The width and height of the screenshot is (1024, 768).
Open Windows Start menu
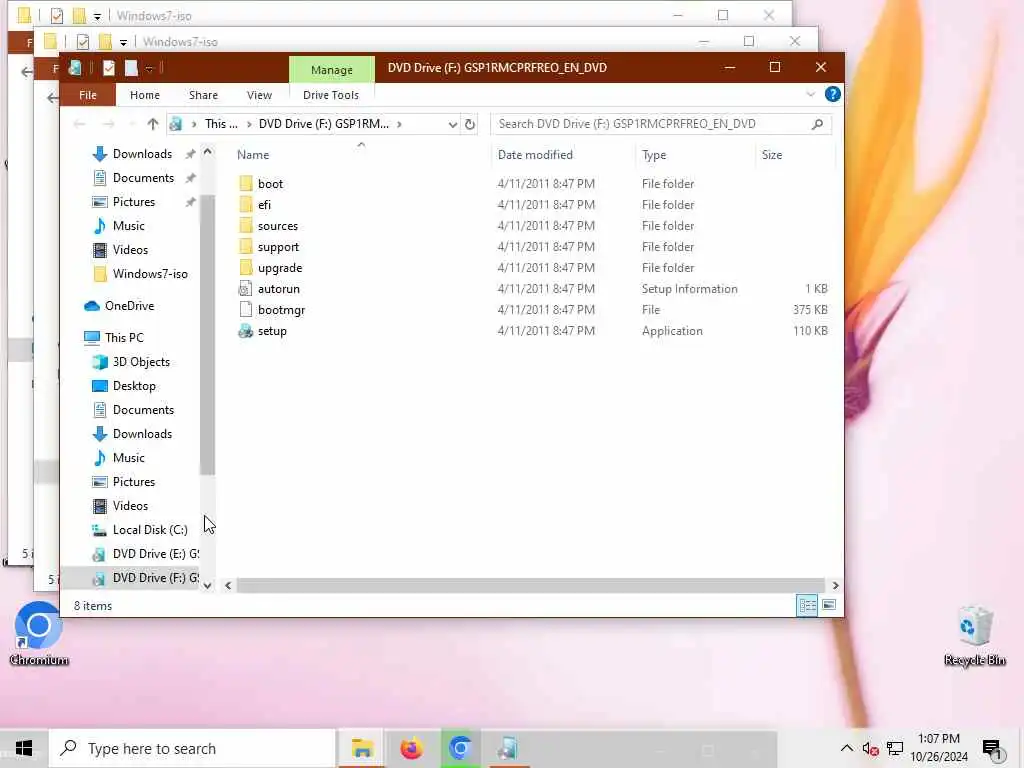click(x=24, y=748)
